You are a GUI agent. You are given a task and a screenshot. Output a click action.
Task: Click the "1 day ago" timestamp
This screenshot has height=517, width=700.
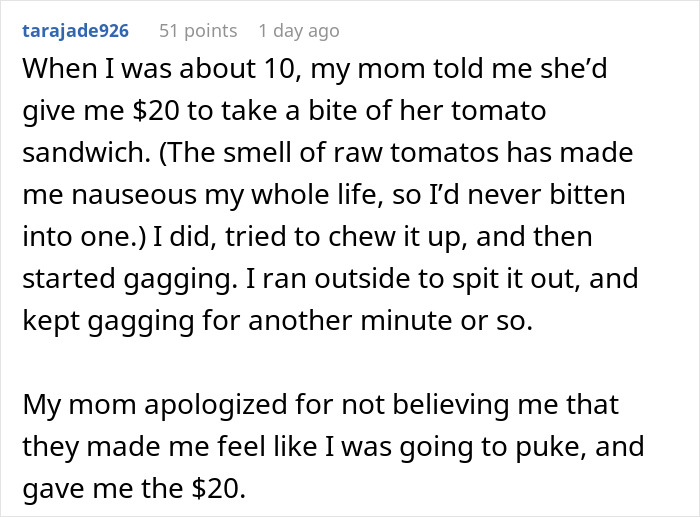299,31
